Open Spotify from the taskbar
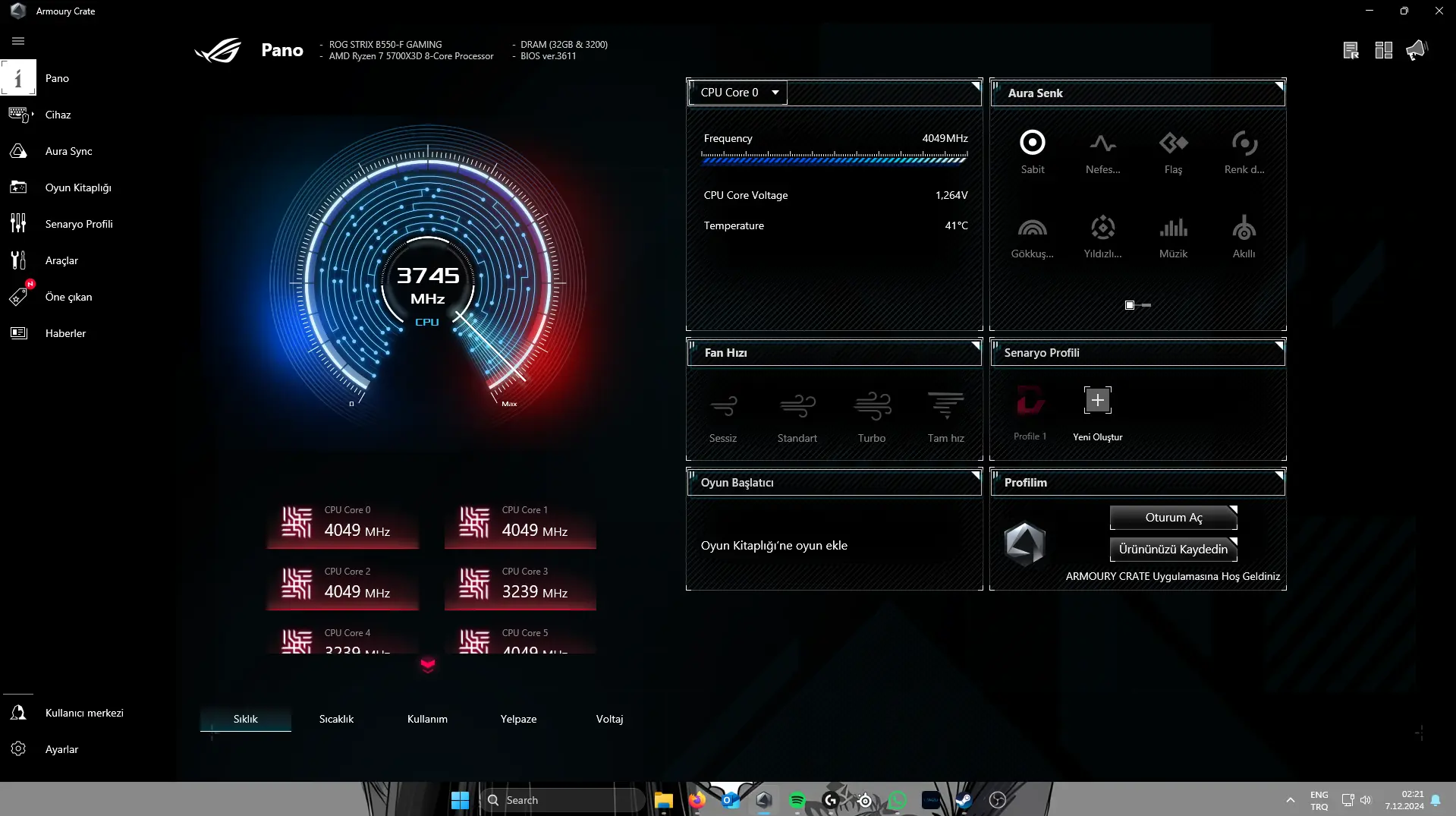This screenshot has width=1456, height=816. pyautogui.click(x=797, y=800)
